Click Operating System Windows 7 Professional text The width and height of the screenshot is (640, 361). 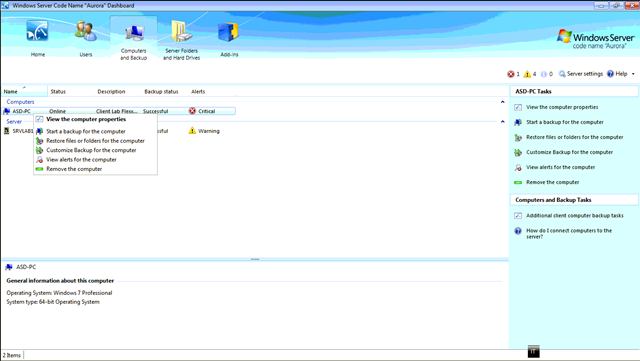tap(59, 293)
